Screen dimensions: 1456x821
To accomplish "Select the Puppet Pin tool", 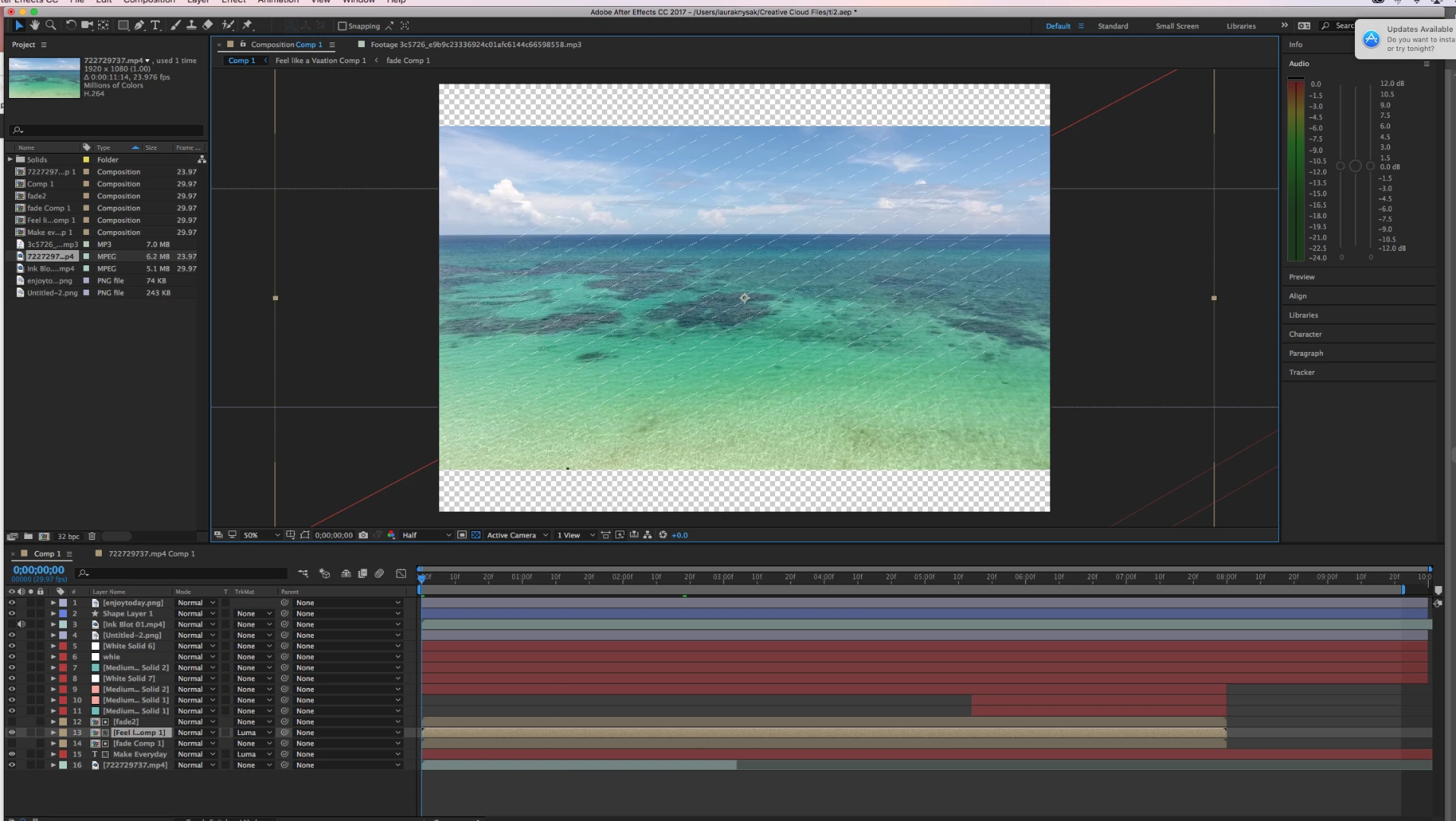I will click(247, 26).
